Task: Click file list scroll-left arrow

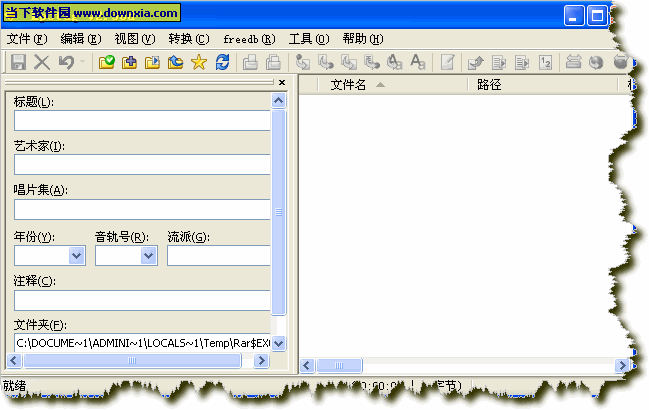Action: pyautogui.click(x=307, y=365)
